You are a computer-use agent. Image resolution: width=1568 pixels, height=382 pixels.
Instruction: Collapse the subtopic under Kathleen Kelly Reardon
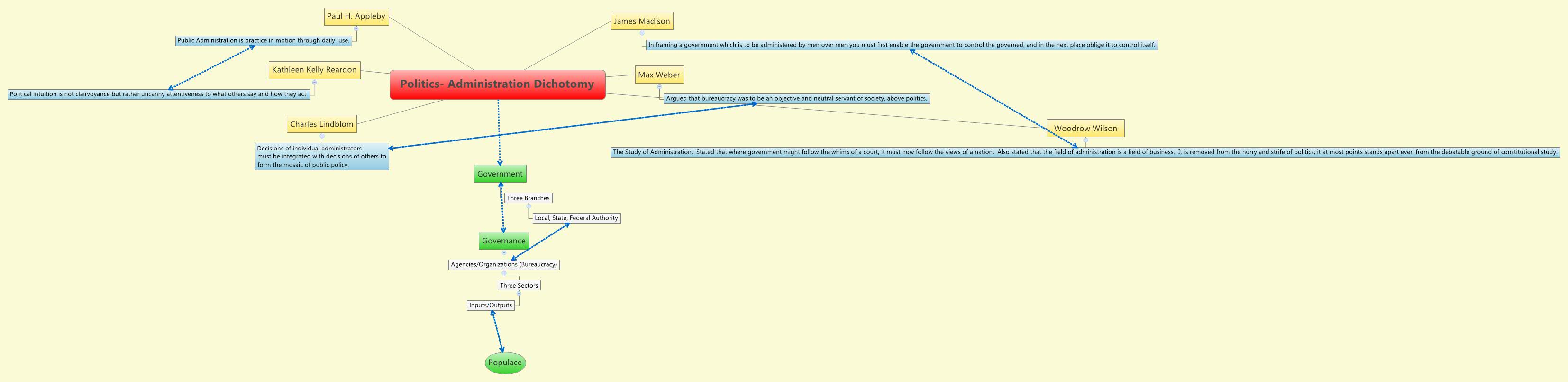(314, 82)
